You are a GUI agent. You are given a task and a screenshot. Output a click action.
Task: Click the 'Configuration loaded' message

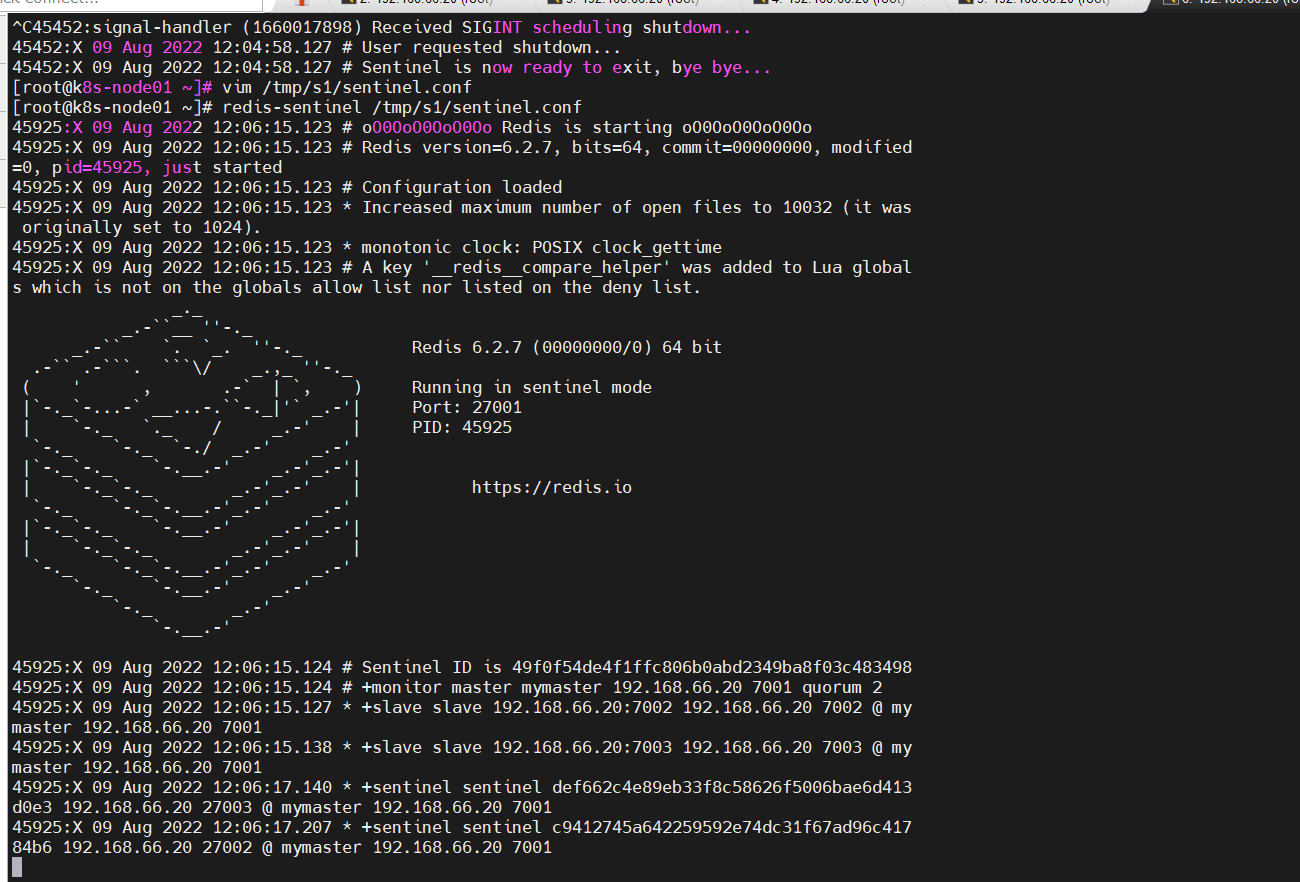pos(462,187)
